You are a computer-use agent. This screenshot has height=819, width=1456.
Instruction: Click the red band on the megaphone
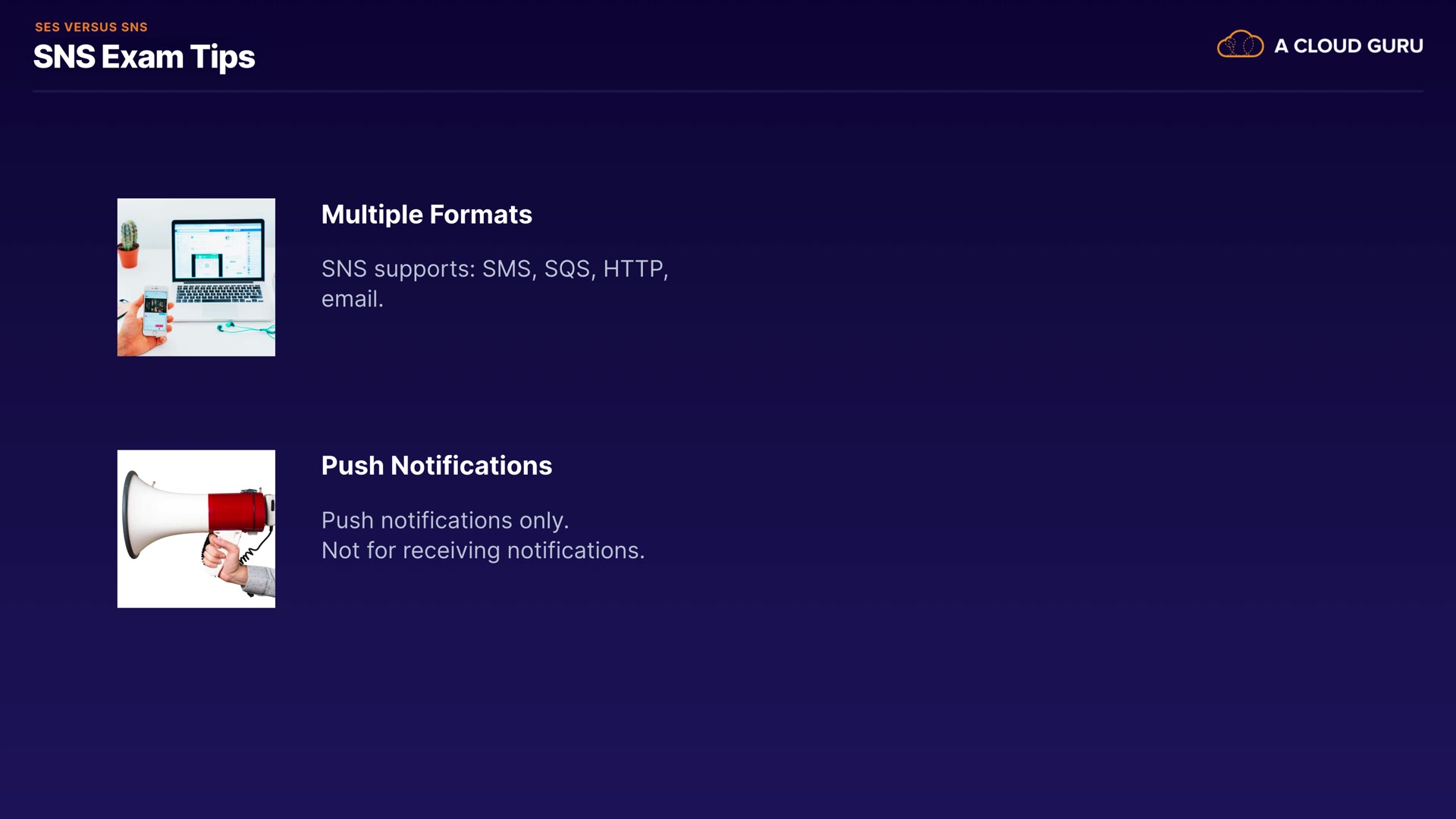coord(236,511)
